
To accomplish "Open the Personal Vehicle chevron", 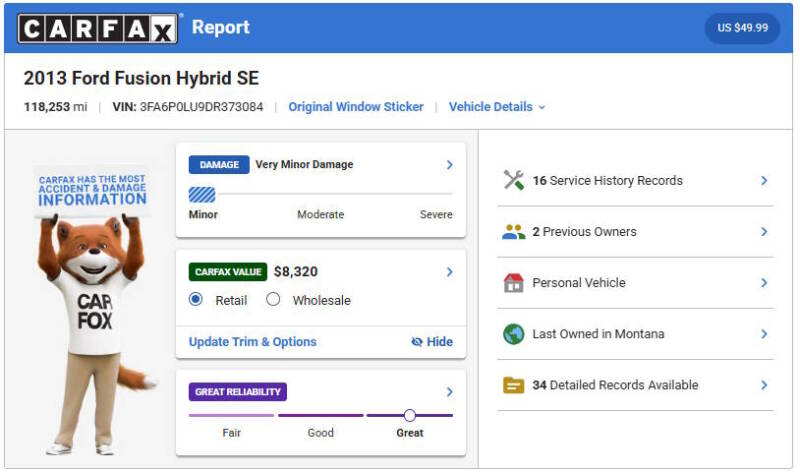I will [x=764, y=283].
